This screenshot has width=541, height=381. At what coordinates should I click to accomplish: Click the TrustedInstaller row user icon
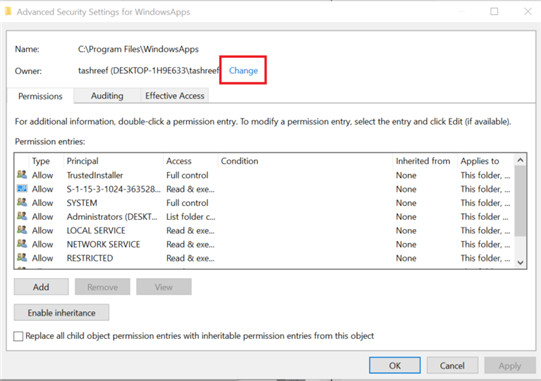pos(22,175)
